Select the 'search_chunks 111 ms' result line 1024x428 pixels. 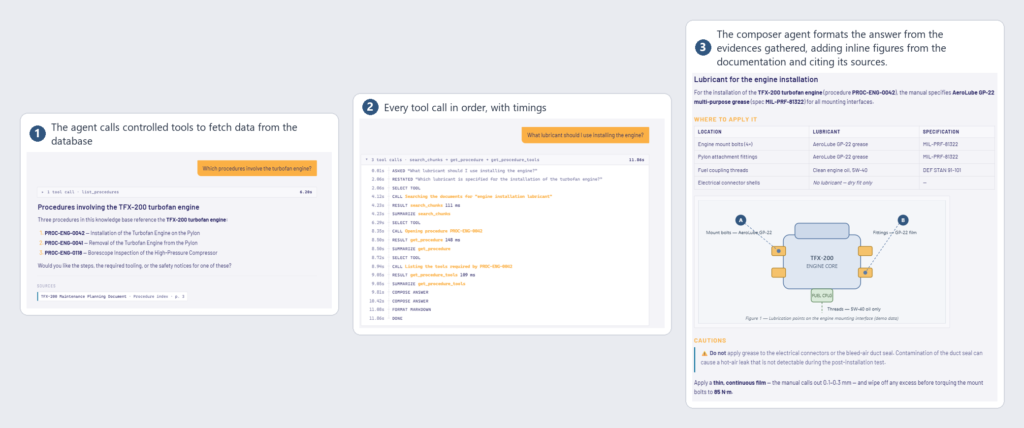tap(435, 205)
